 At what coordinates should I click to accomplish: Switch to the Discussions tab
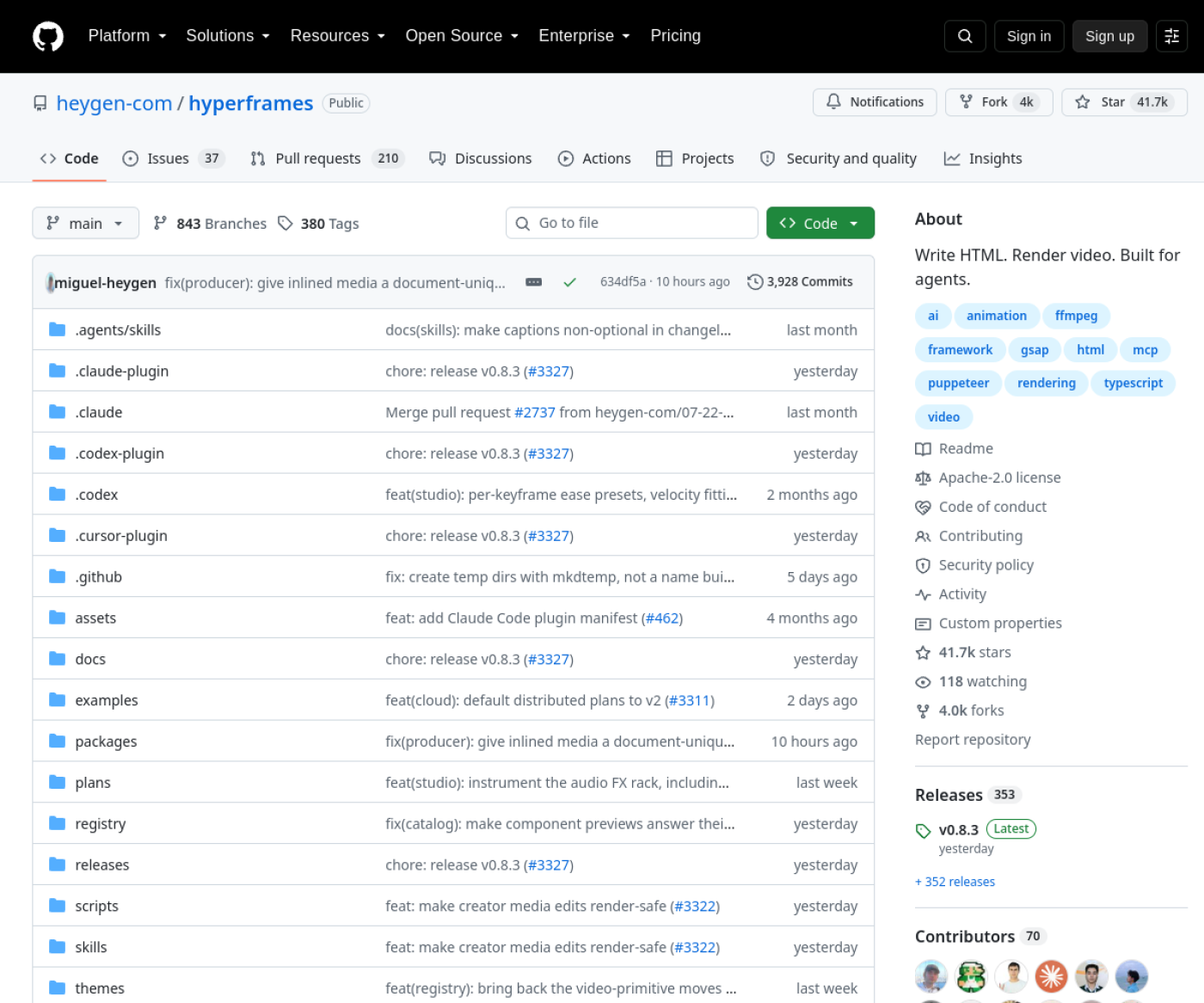pyautogui.click(x=480, y=158)
